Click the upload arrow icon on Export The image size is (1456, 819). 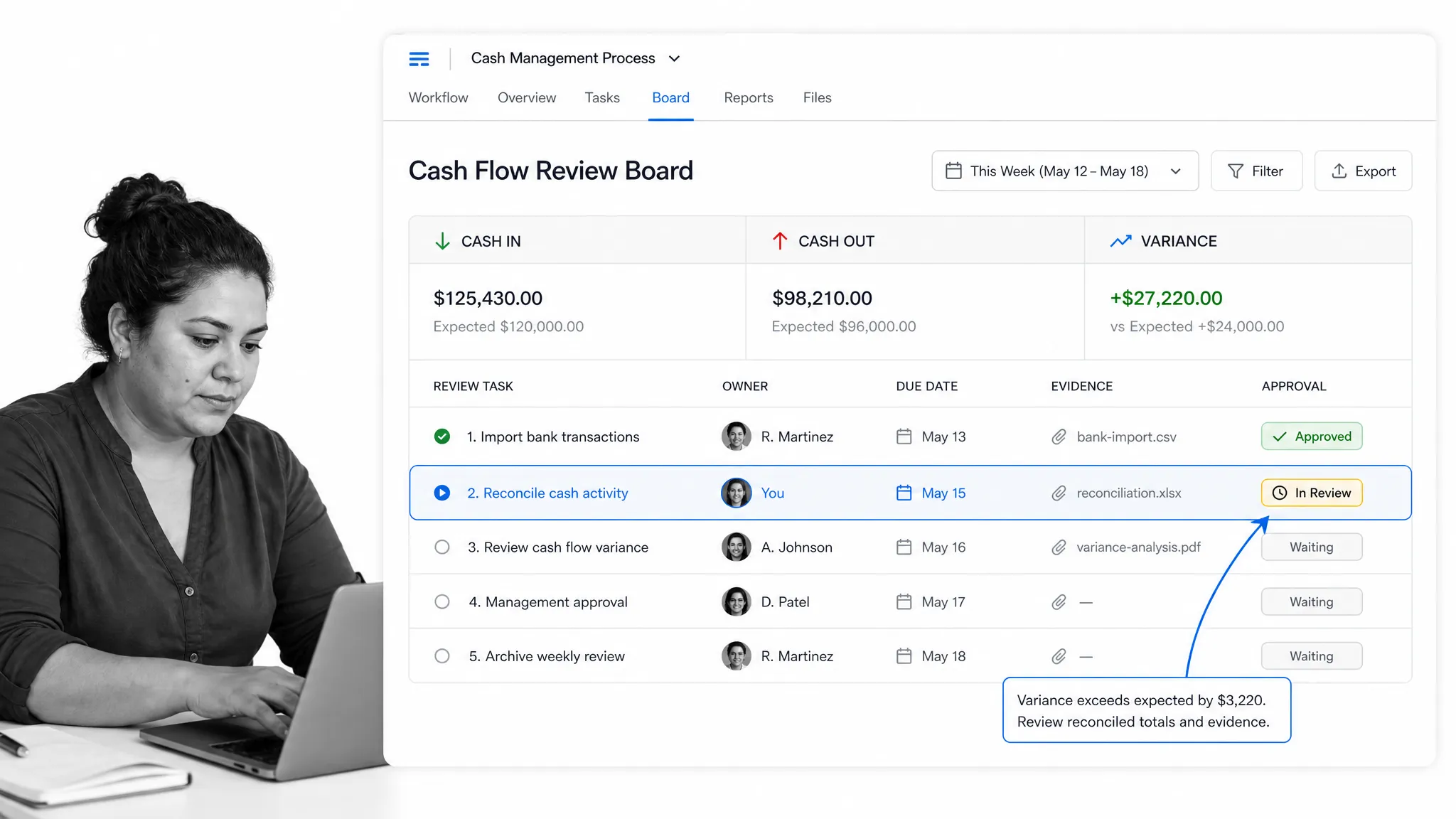click(1339, 171)
